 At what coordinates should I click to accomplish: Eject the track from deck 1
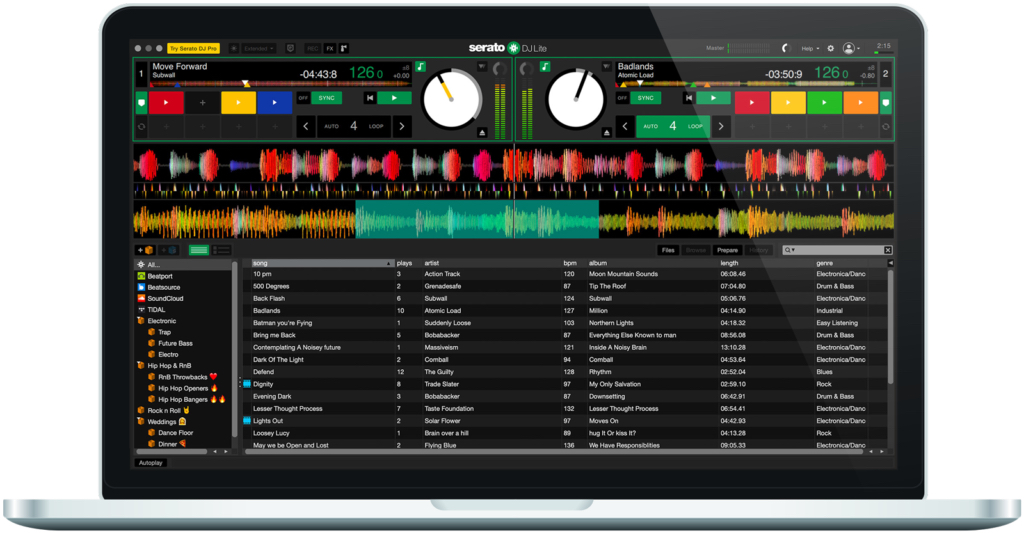tap(482, 133)
